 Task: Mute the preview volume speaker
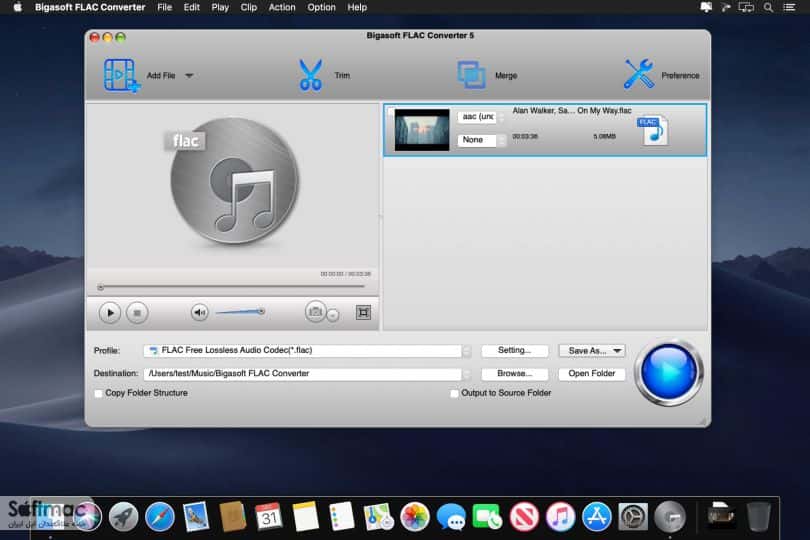199,312
